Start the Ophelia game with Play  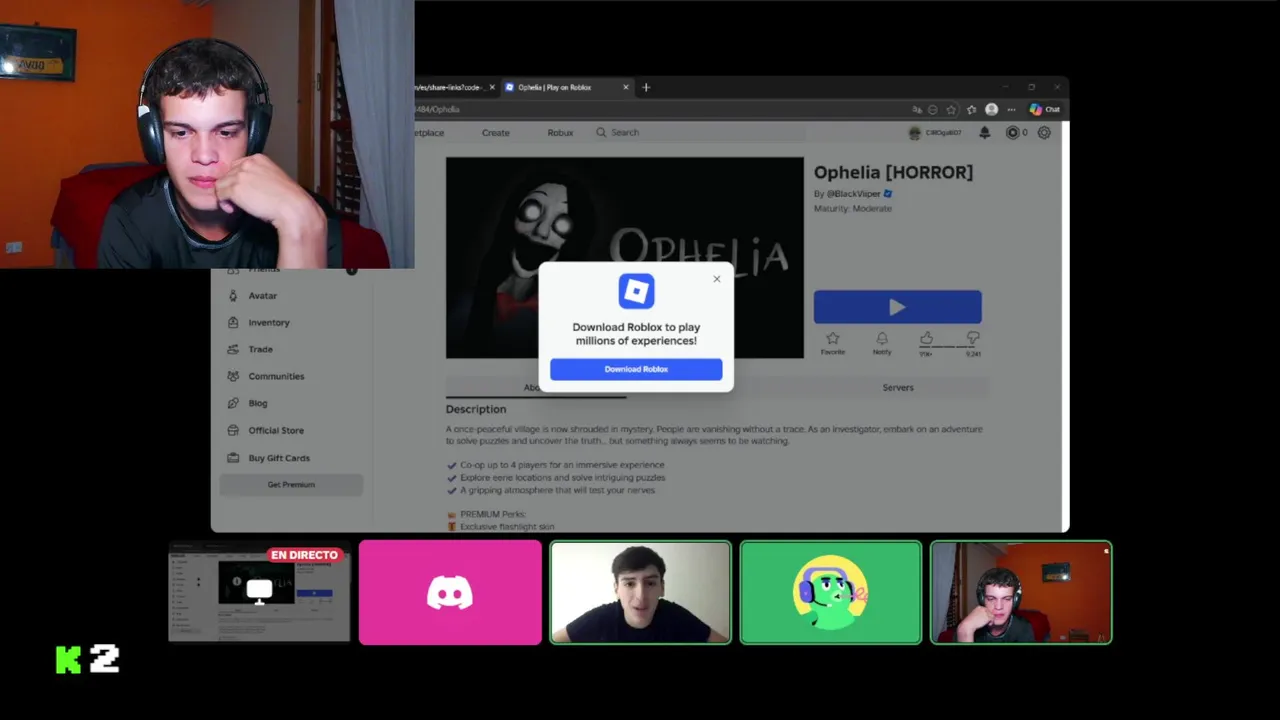(x=897, y=307)
